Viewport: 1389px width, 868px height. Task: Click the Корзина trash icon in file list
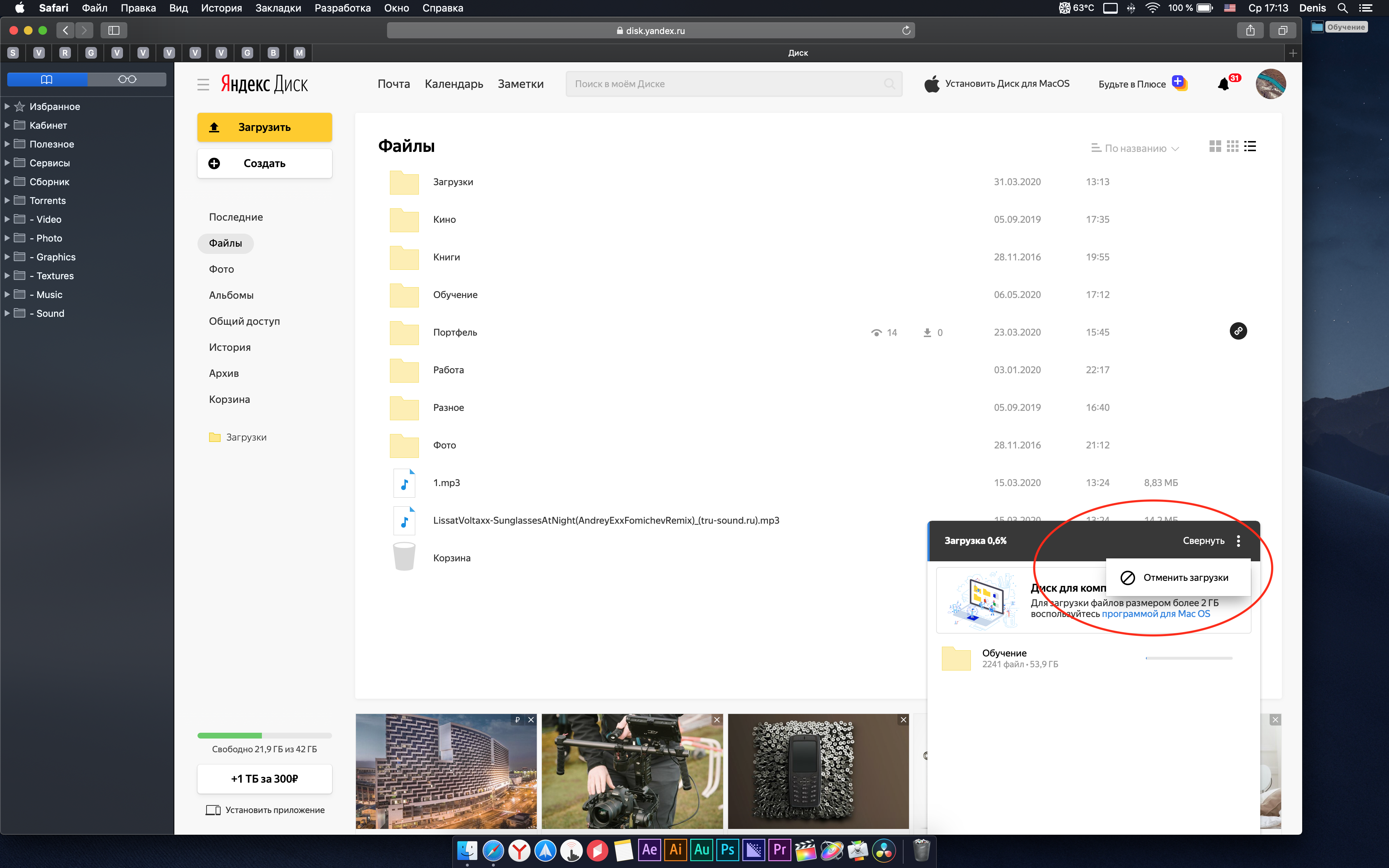coord(404,557)
